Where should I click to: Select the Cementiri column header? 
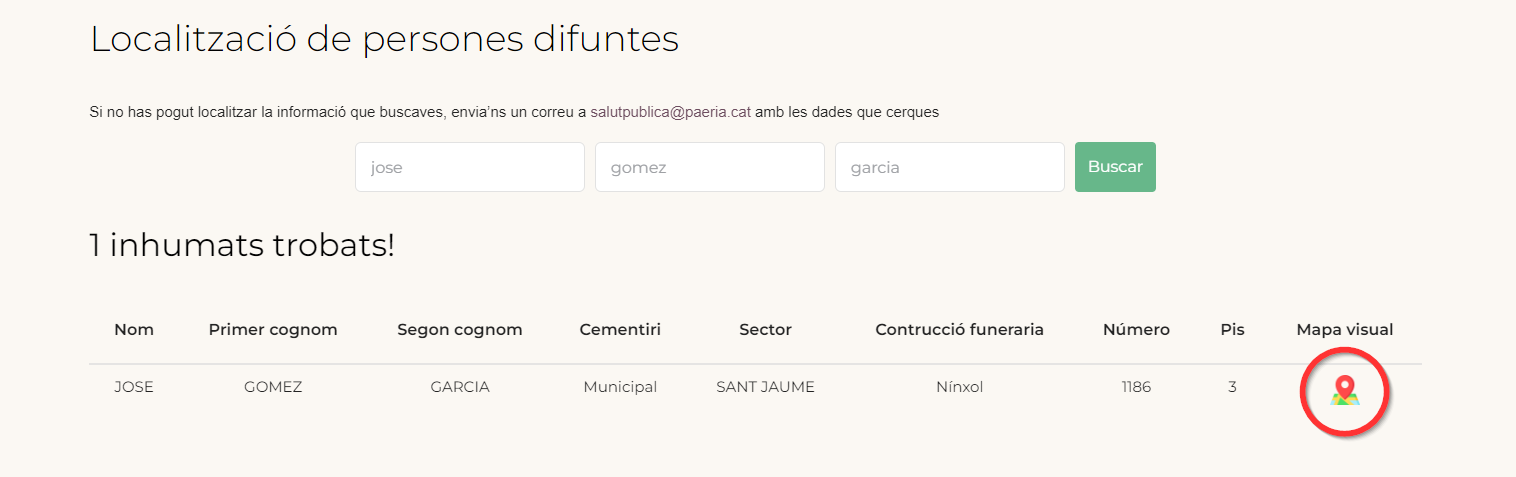[x=620, y=329]
